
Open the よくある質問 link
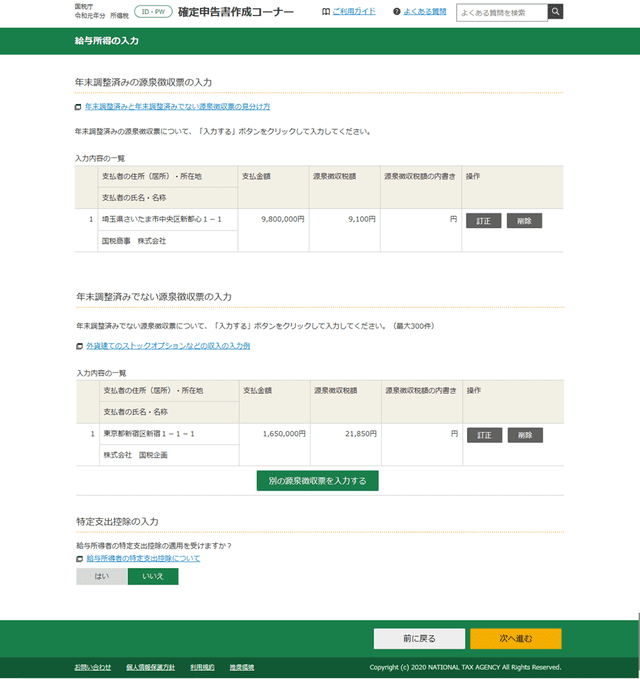click(x=425, y=12)
